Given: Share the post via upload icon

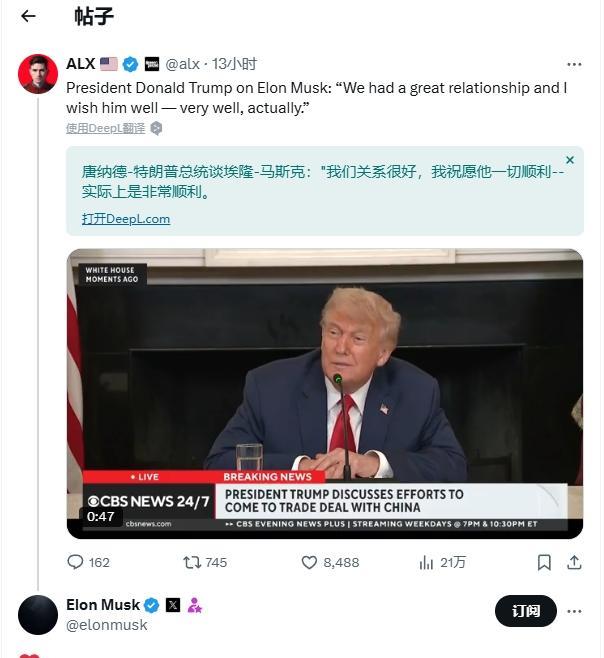Looking at the screenshot, I should click(574, 562).
